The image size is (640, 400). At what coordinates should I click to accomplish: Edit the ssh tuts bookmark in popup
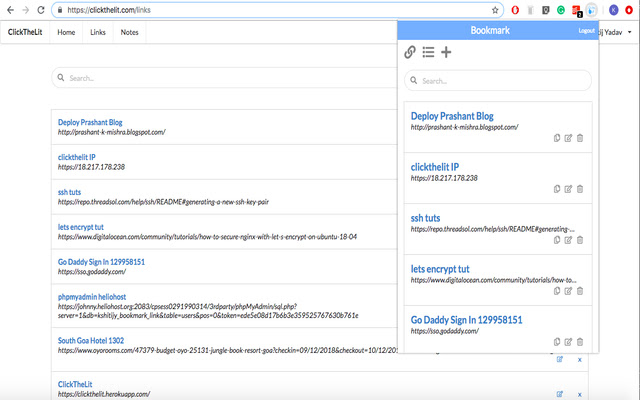(568, 240)
